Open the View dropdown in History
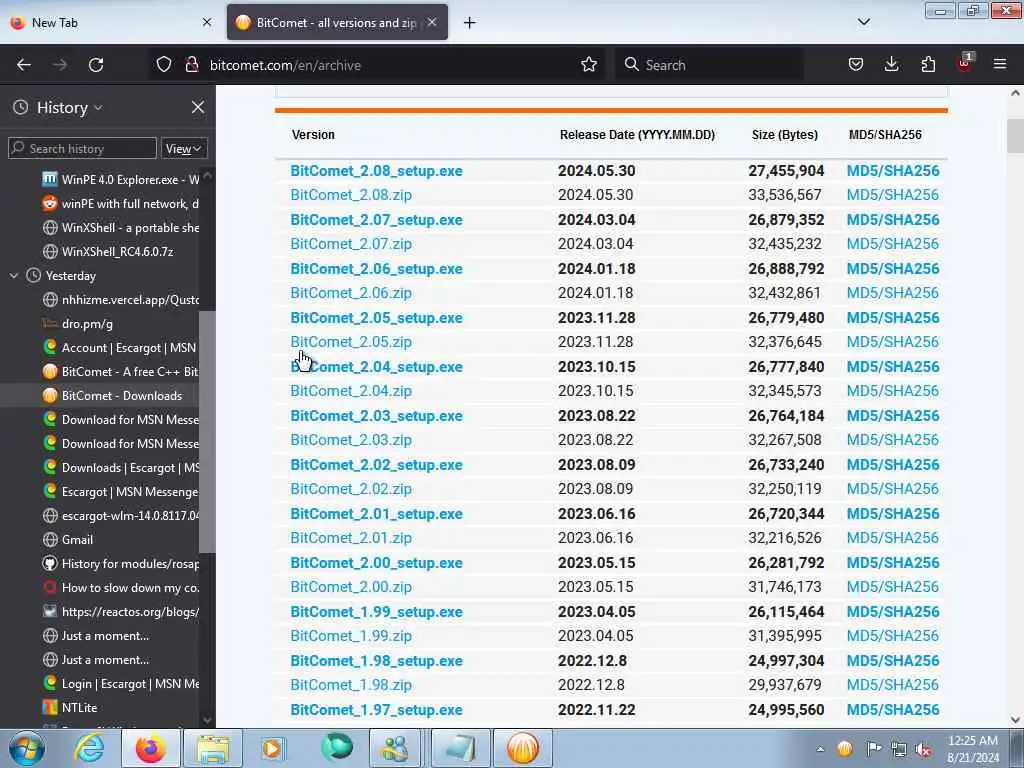The image size is (1024, 768). coord(184,149)
